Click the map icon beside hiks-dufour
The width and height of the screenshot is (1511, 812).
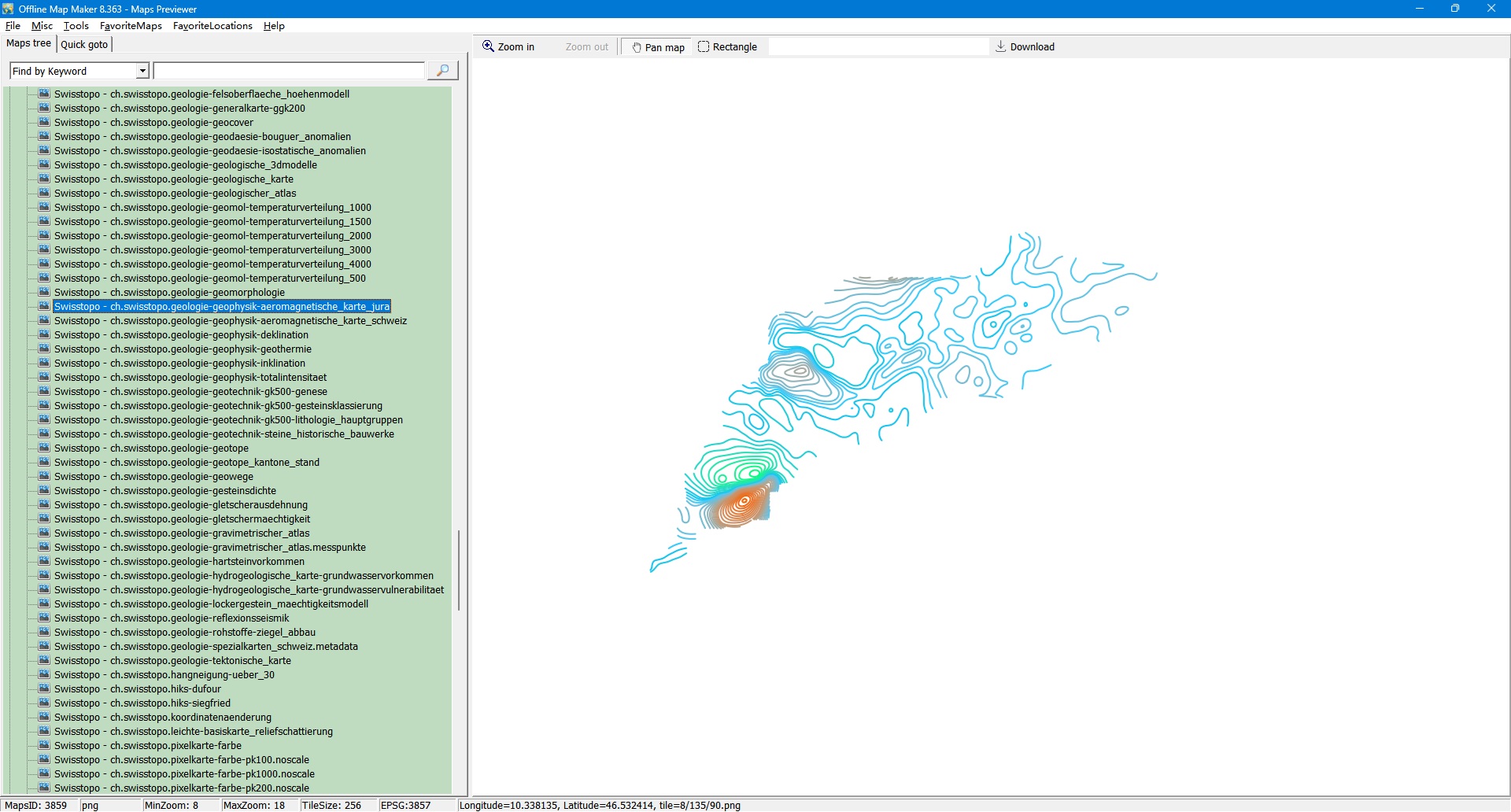click(x=44, y=688)
